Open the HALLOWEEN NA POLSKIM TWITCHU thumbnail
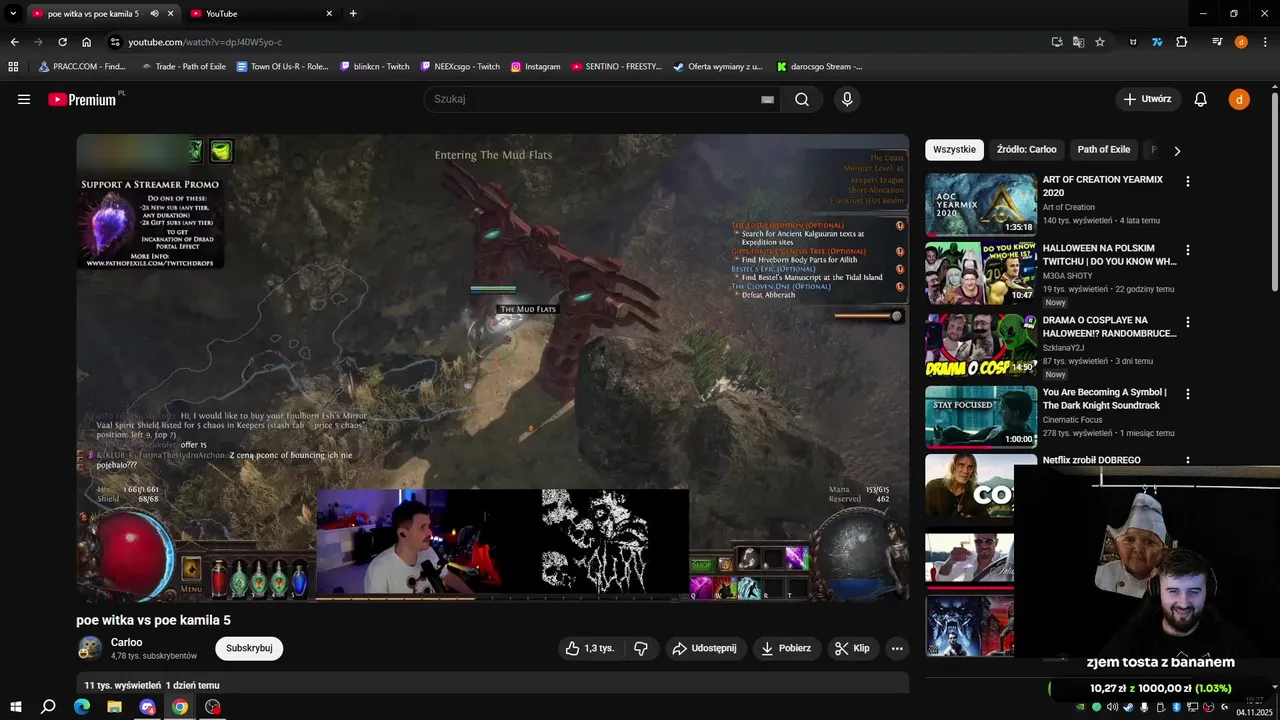 (x=980, y=272)
